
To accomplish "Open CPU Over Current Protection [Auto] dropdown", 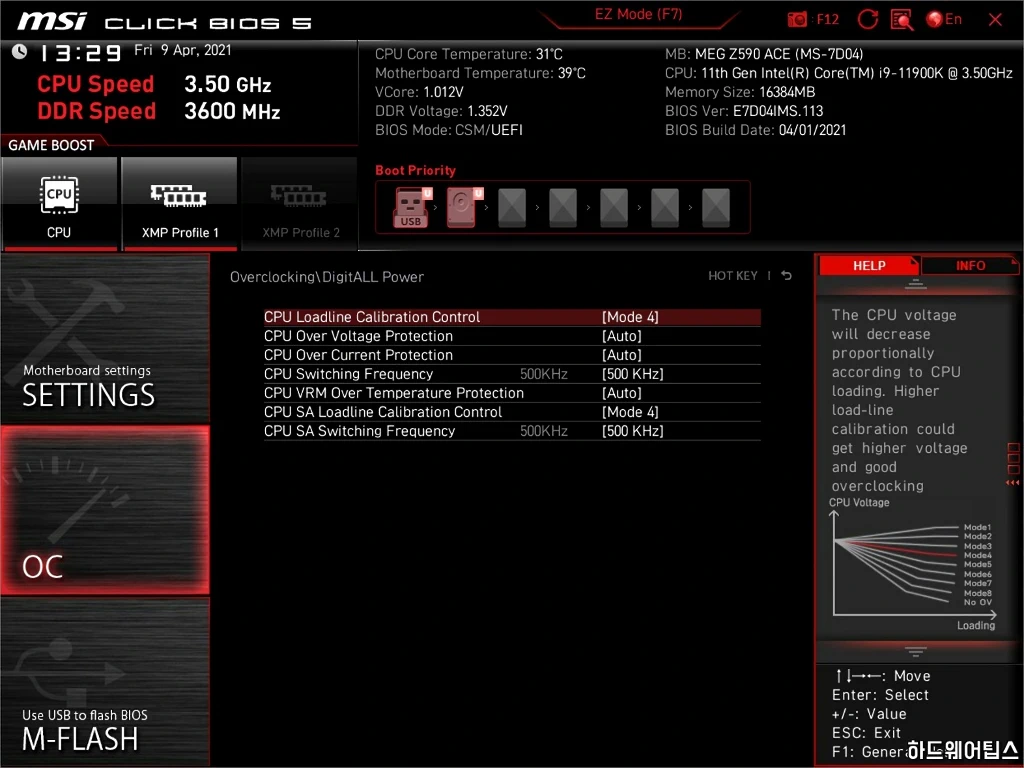I will [x=622, y=355].
